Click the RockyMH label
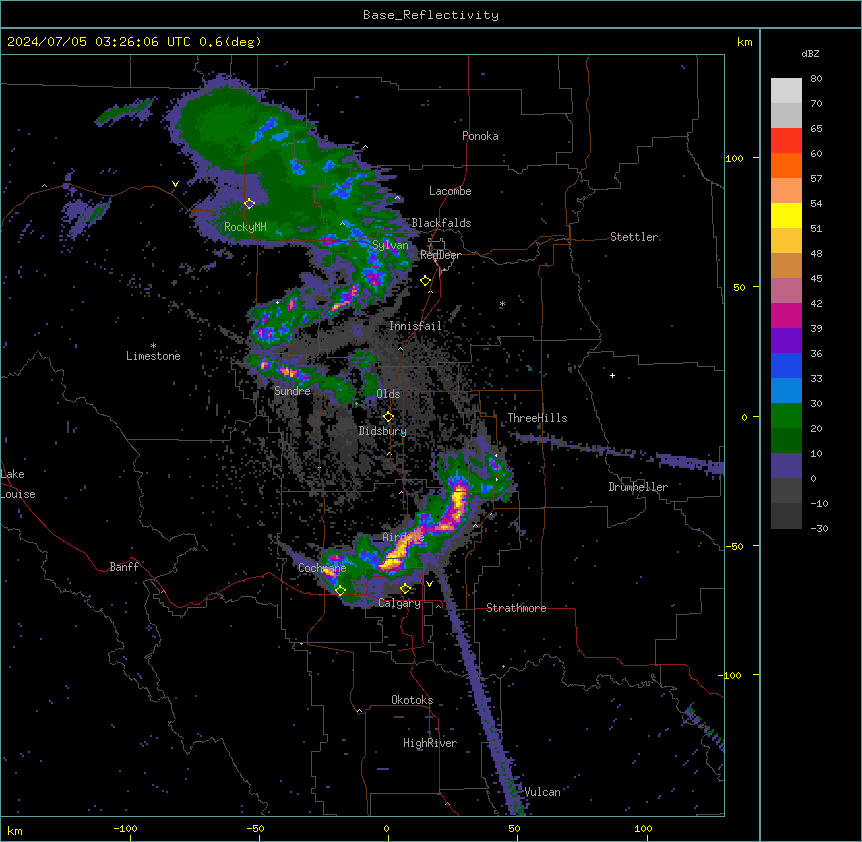This screenshot has height=842, width=862. [245, 226]
